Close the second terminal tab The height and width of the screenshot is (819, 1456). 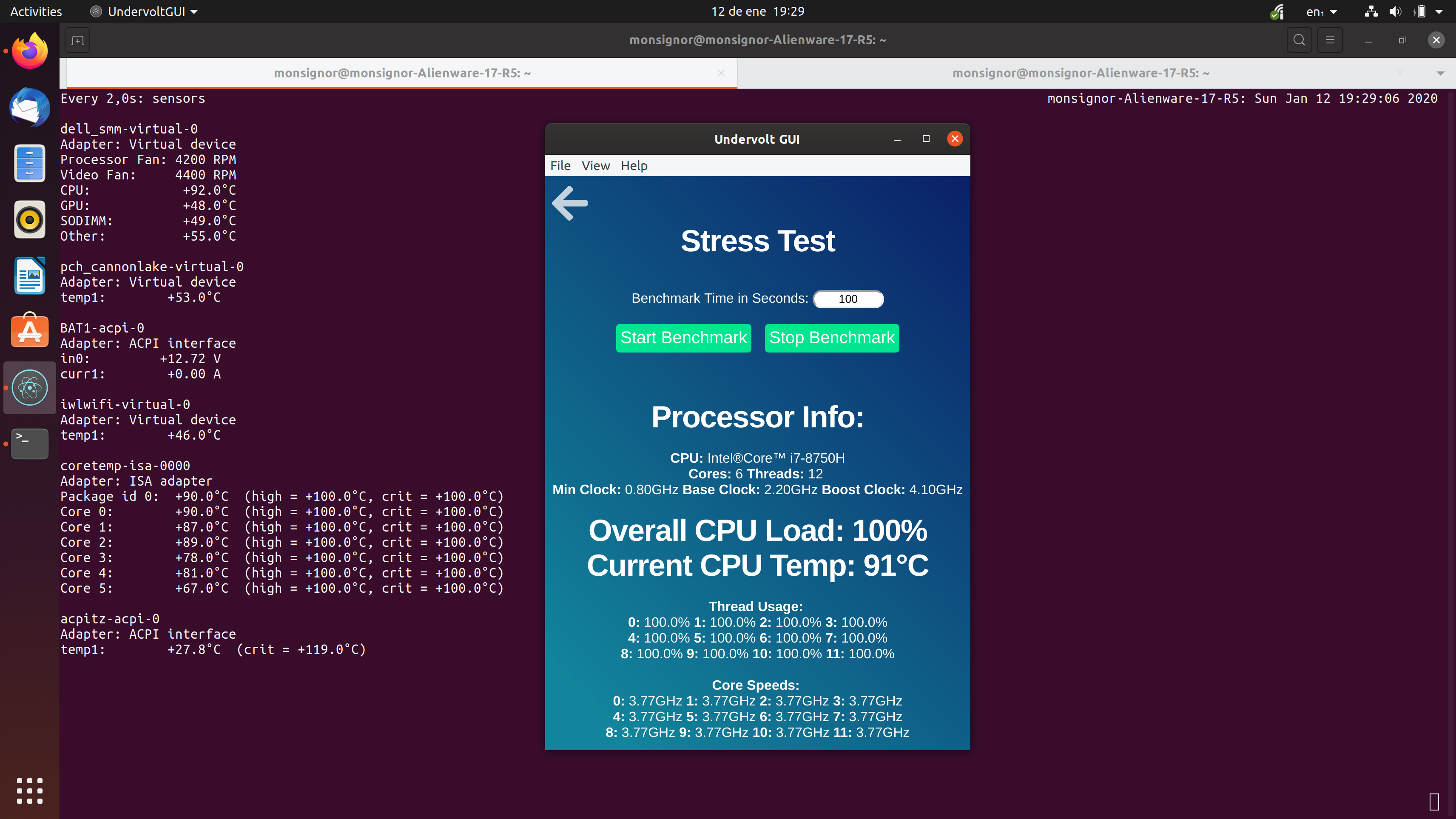(x=1399, y=73)
